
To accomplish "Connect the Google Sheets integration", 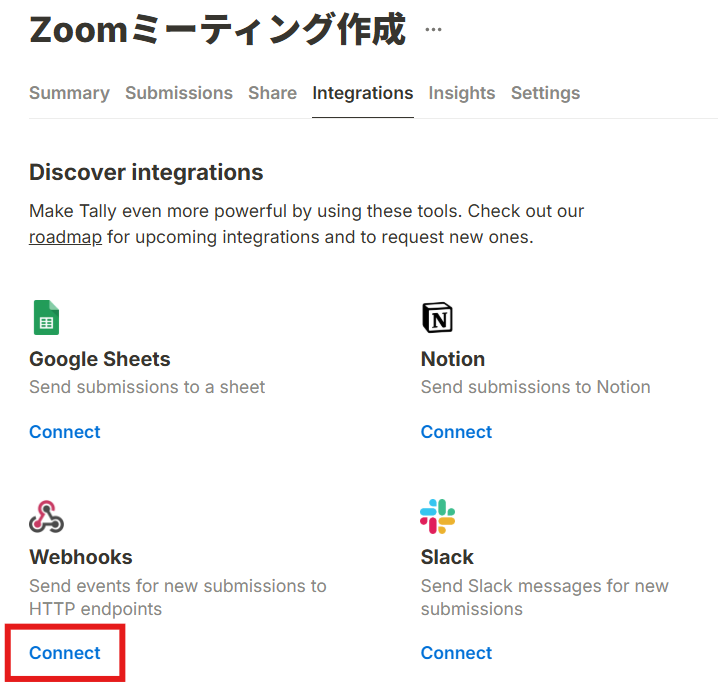I will [65, 432].
